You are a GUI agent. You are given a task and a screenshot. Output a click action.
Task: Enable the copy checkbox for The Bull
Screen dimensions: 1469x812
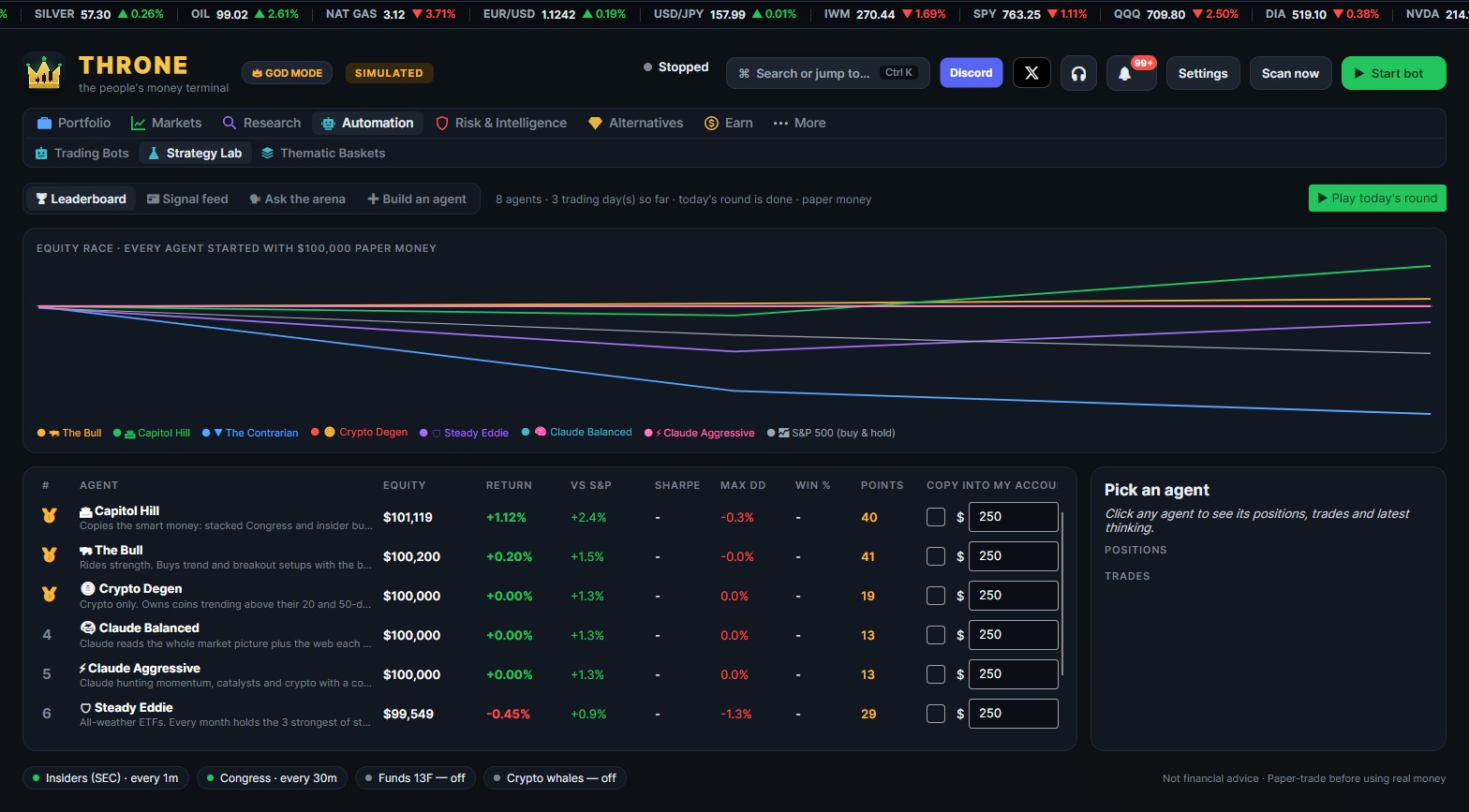pyautogui.click(x=935, y=556)
